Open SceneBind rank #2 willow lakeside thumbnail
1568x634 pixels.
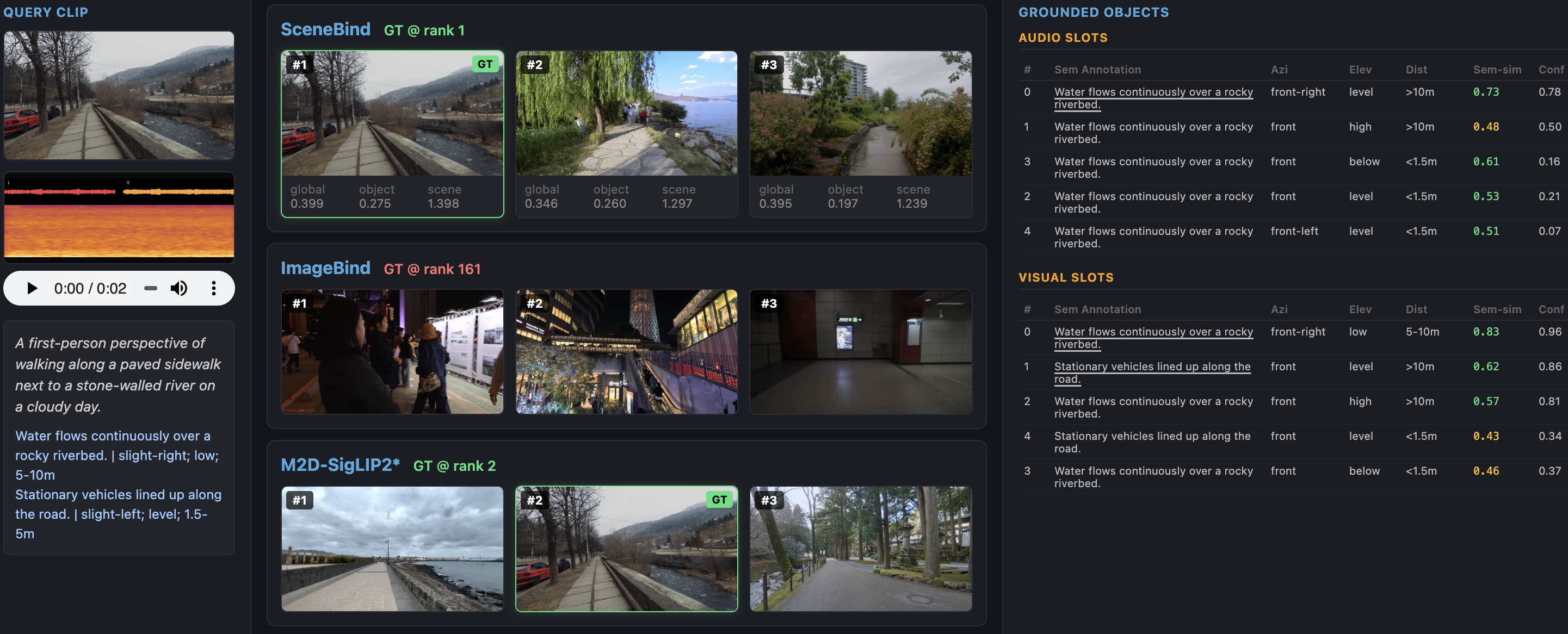coord(626,113)
